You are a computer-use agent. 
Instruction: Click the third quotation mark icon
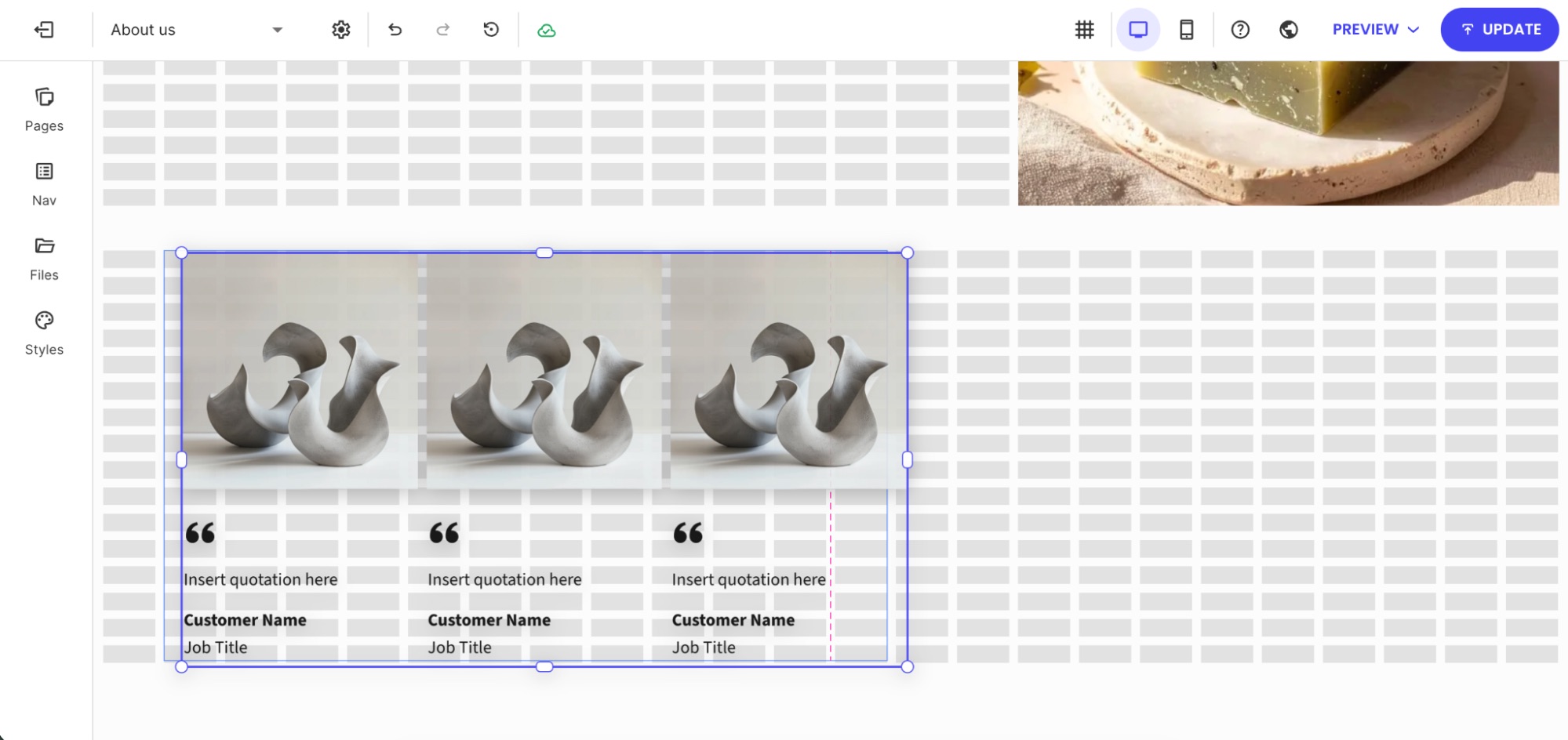[x=688, y=533]
